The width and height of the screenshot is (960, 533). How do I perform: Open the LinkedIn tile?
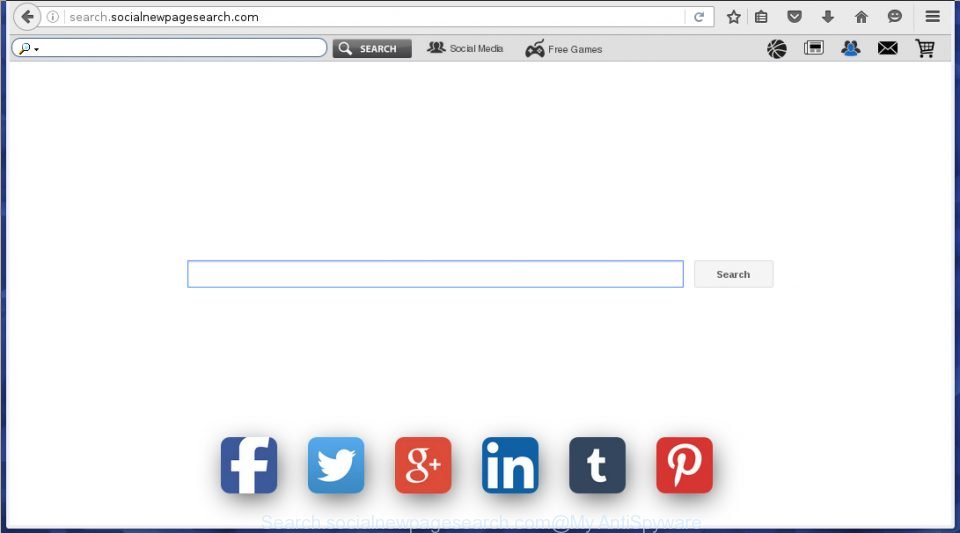pos(510,465)
